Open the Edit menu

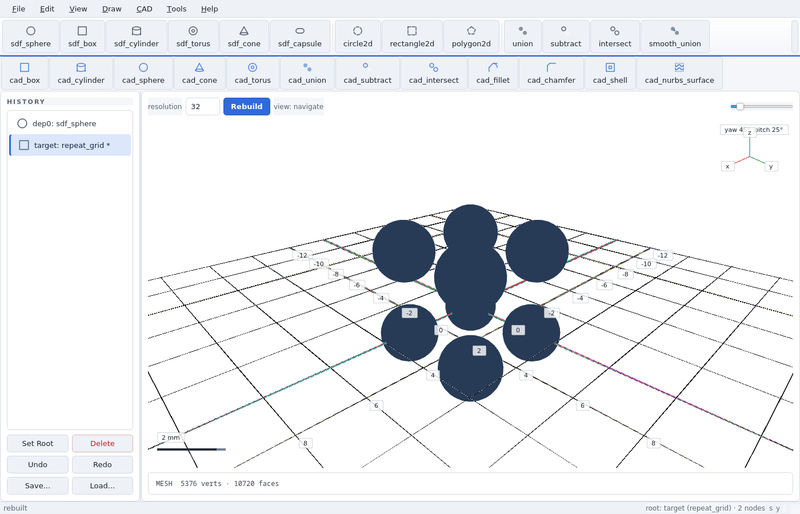point(47,9)
